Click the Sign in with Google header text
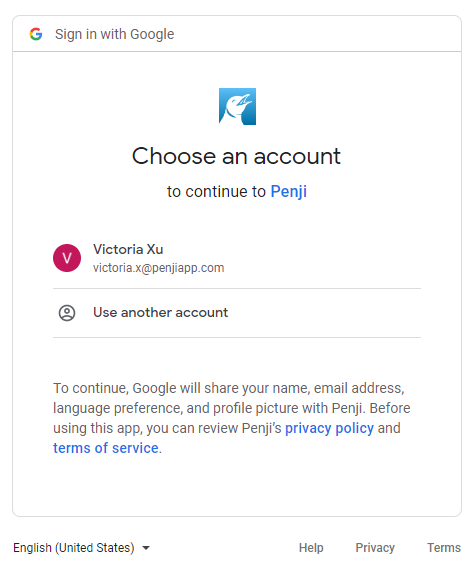 coord(114,34)
